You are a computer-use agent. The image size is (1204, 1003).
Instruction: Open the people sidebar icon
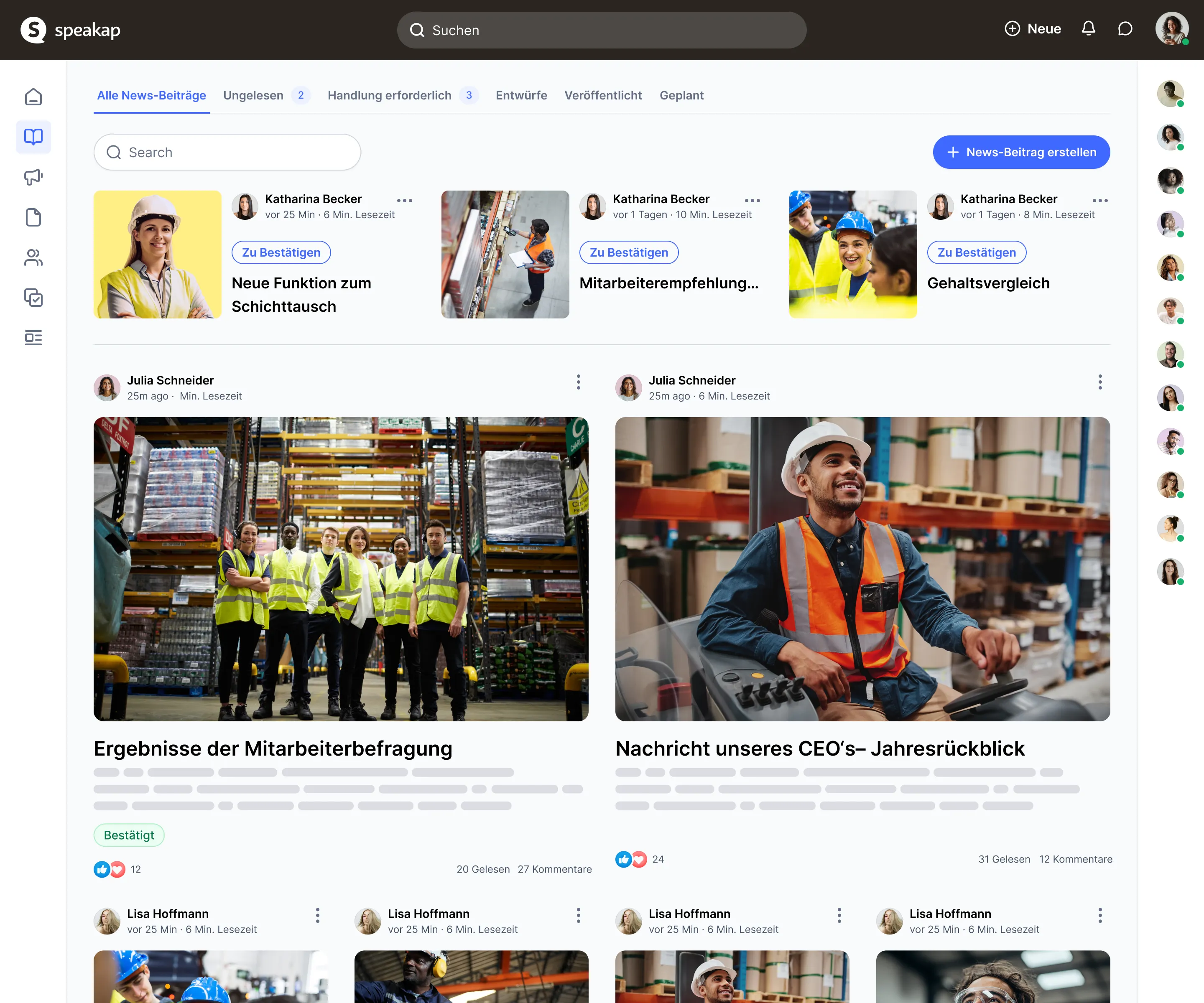[33, 257]
